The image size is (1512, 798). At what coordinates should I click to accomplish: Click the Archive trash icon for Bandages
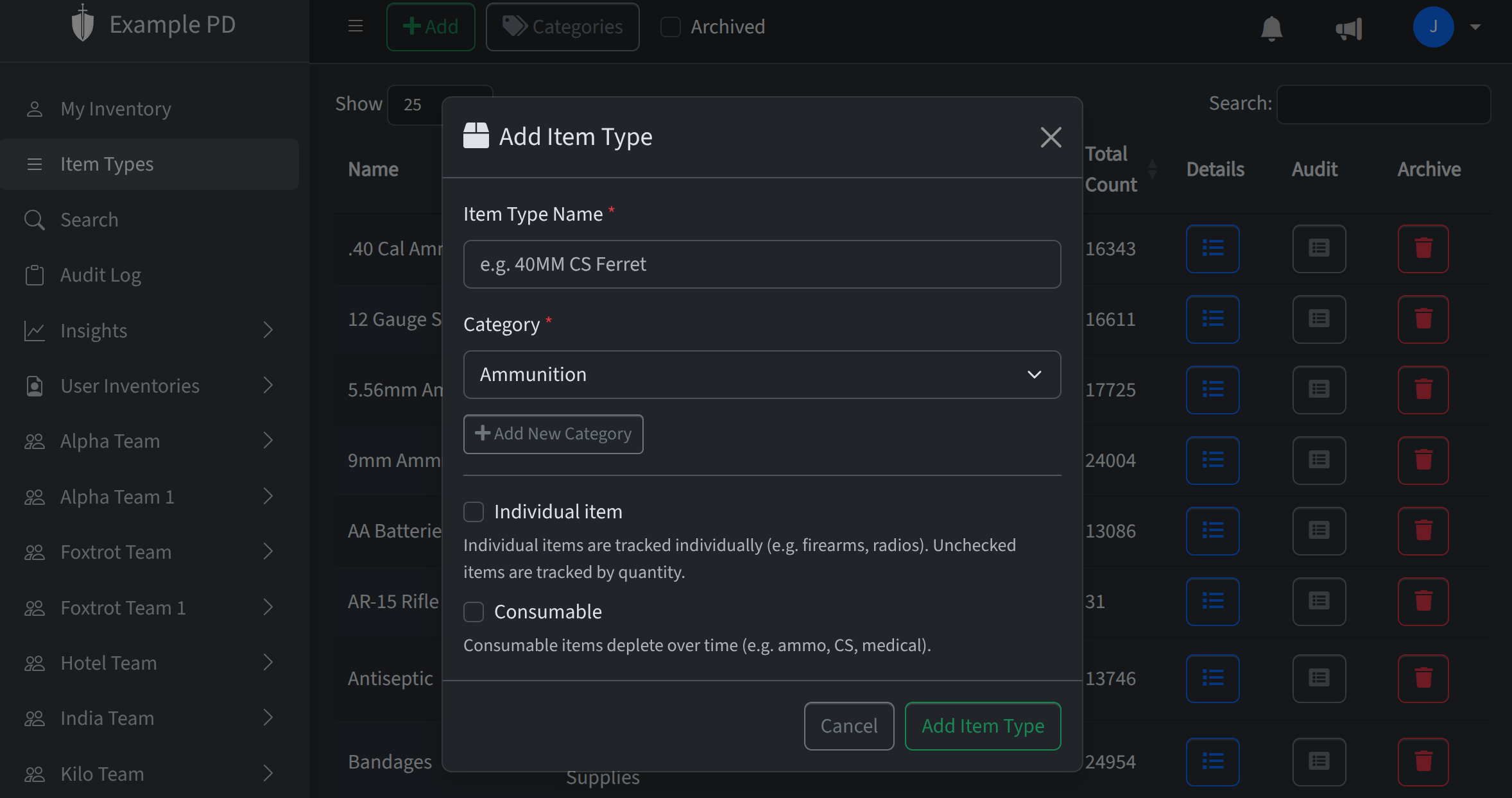1423,762
